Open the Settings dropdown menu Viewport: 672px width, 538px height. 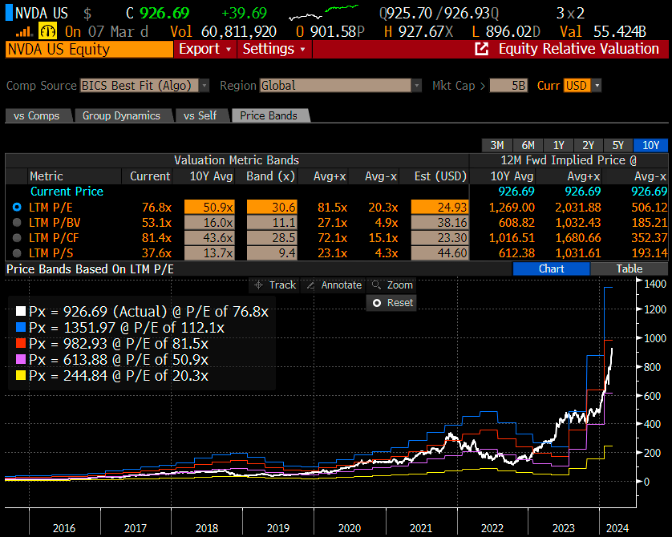tap(274, 49)
